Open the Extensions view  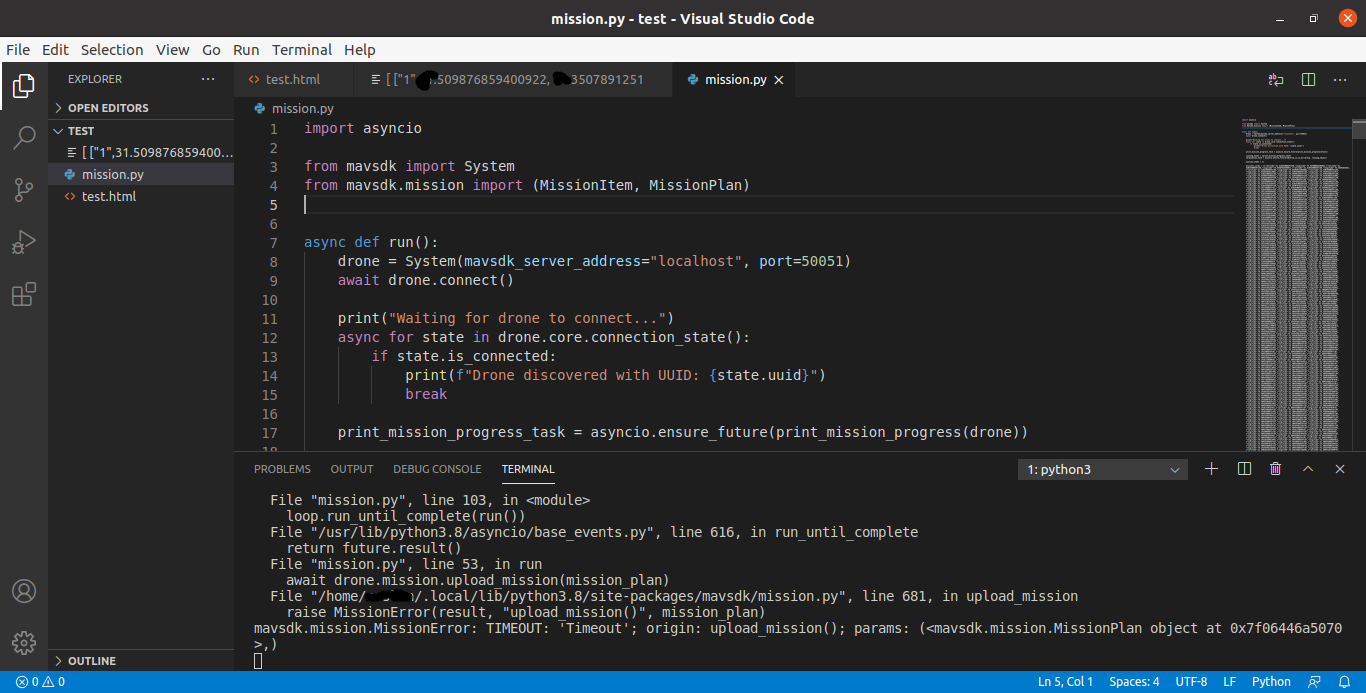click(x=24, y=294)
